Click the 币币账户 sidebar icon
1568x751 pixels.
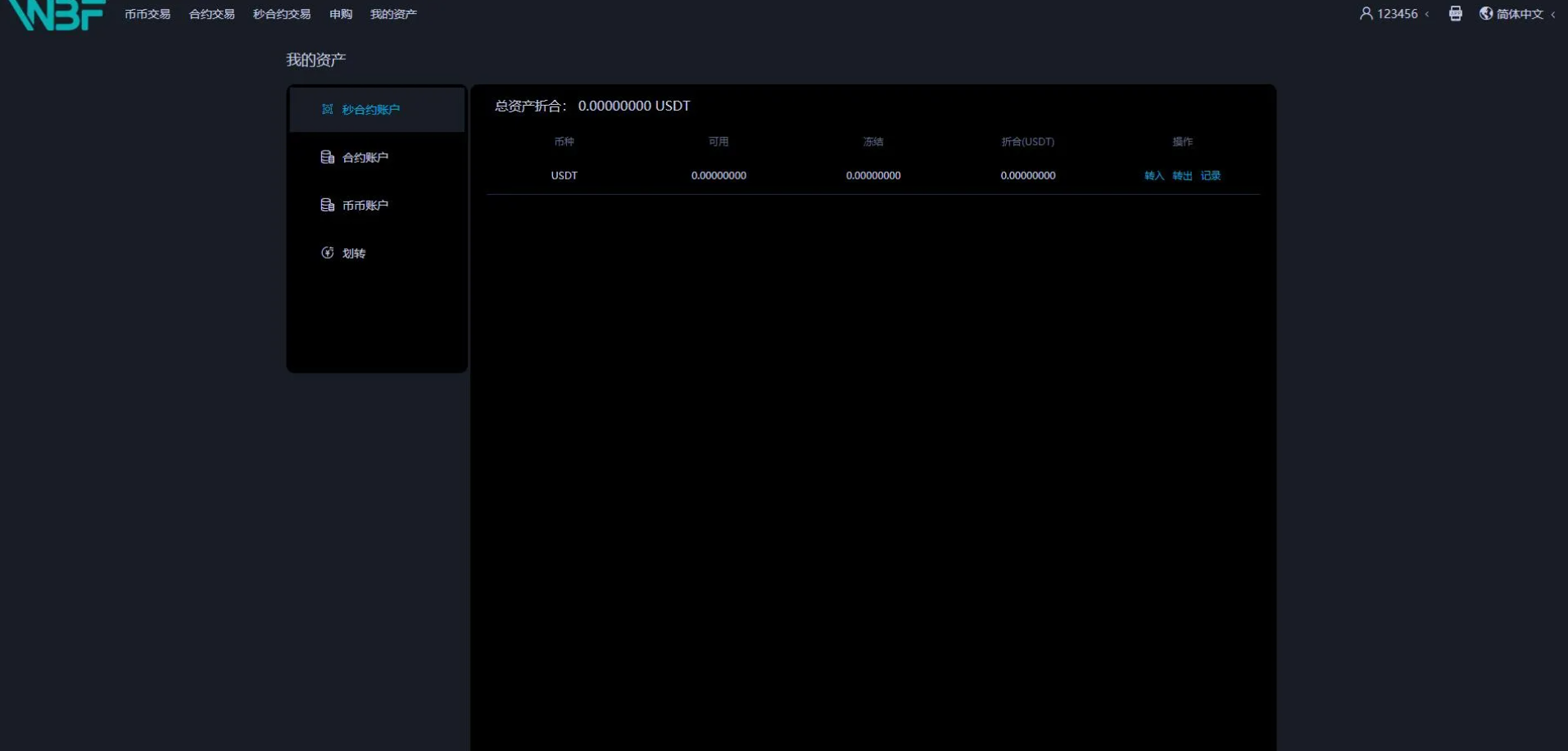point(327,205)
